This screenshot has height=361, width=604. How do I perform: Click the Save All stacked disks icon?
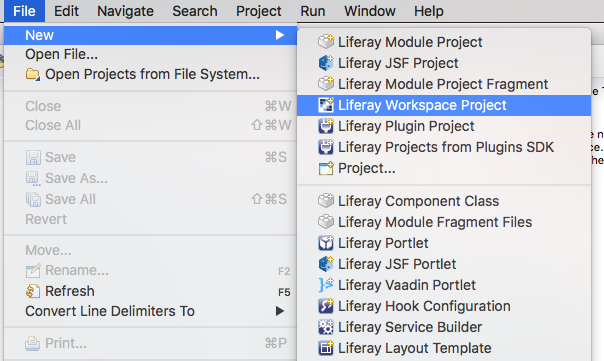pyautogui.click(x=33, y=199)
